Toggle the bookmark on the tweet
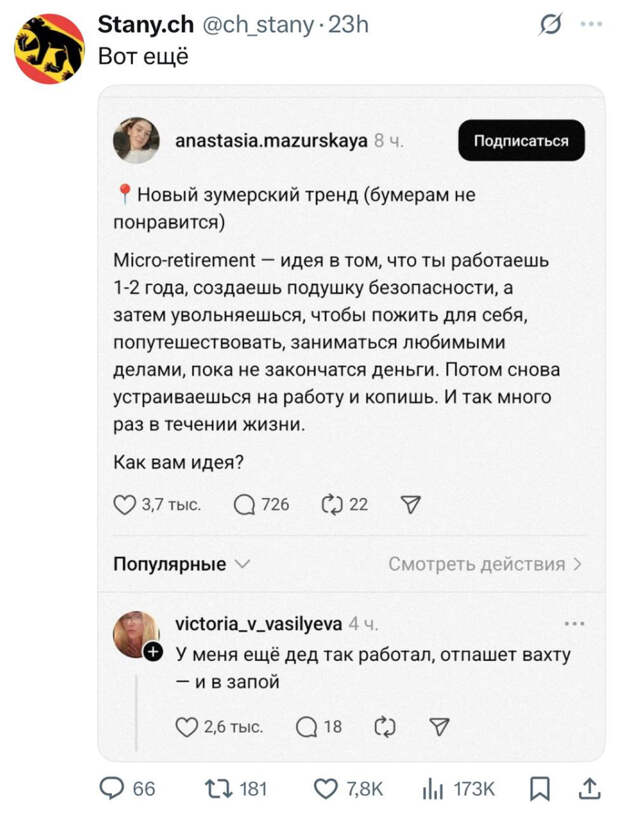This screenshot has height=814, width=620. coord(540,788)
